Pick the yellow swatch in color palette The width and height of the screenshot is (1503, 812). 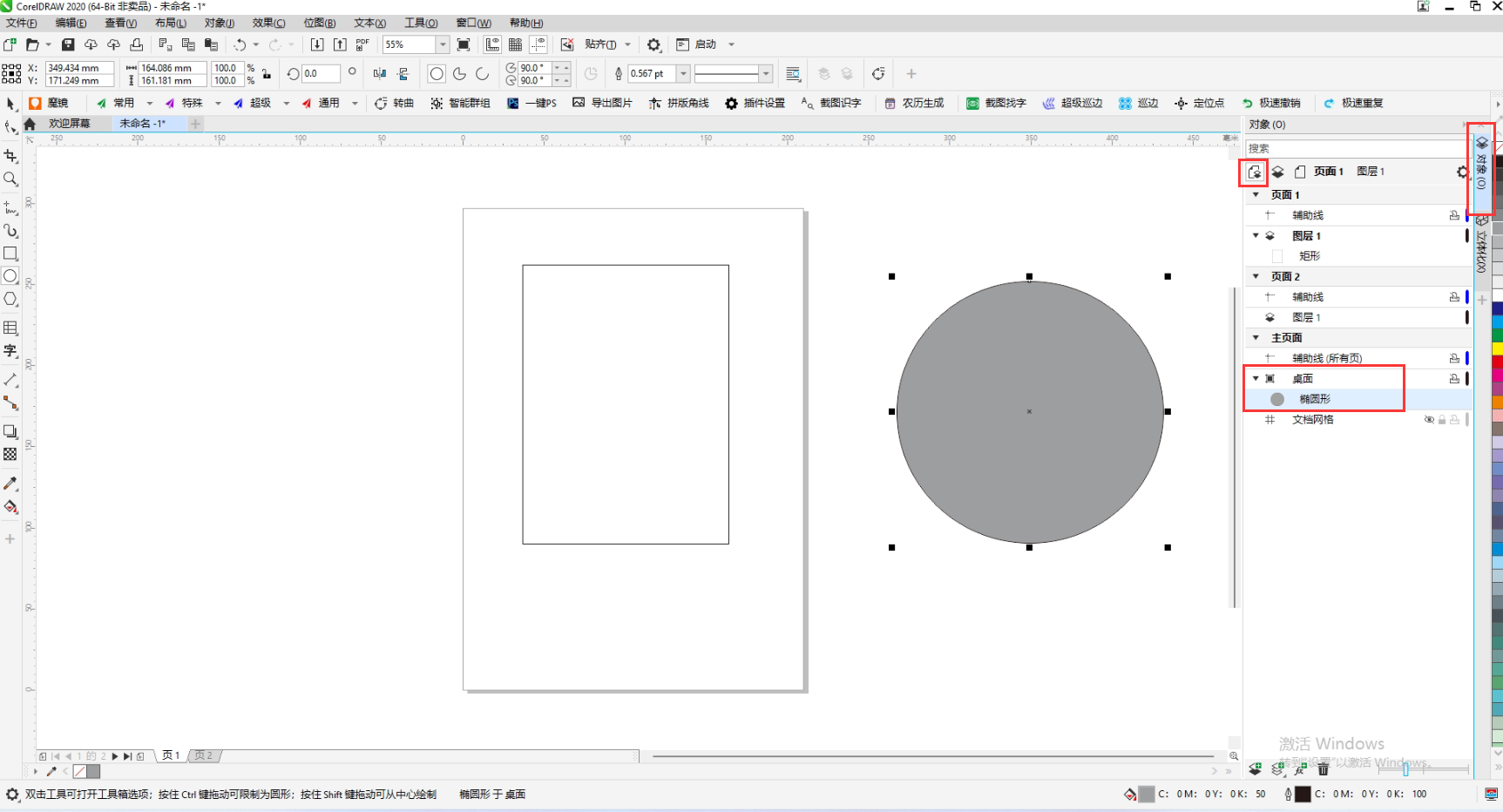[x=1497, y=348]
